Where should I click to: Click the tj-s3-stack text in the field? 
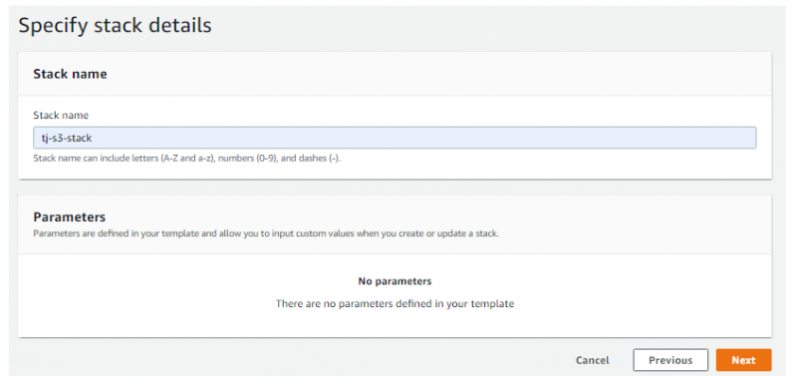67,138
